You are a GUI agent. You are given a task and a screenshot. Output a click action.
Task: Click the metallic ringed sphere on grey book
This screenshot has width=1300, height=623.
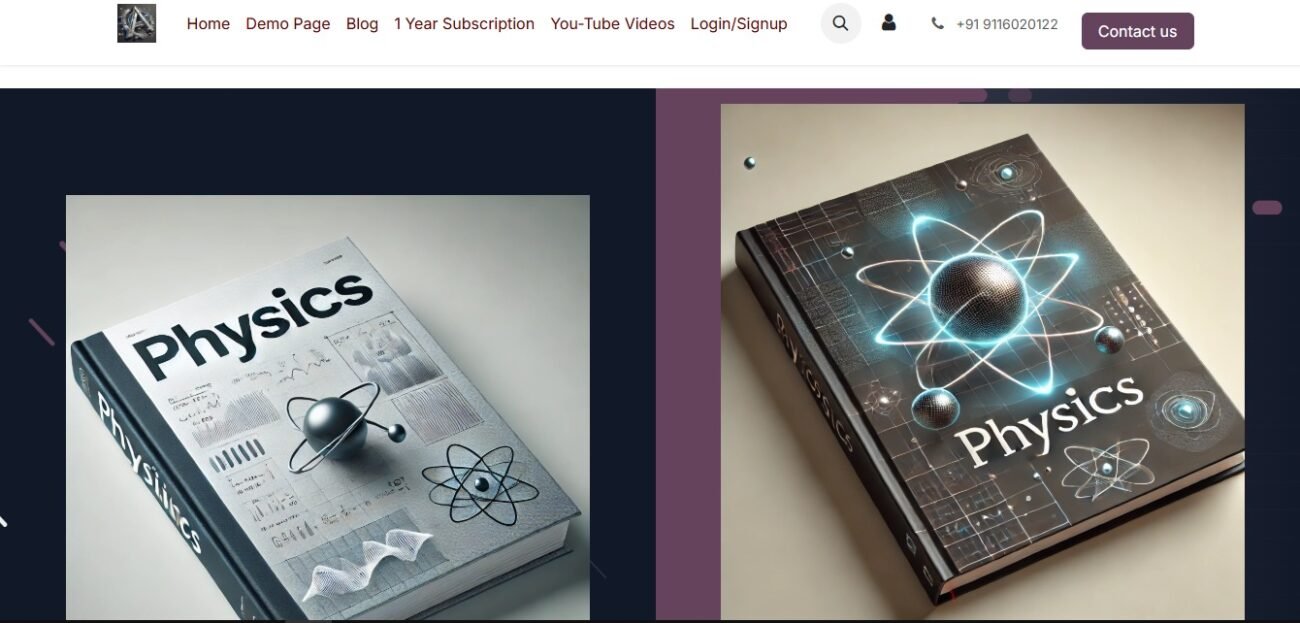tap(337, 427)
